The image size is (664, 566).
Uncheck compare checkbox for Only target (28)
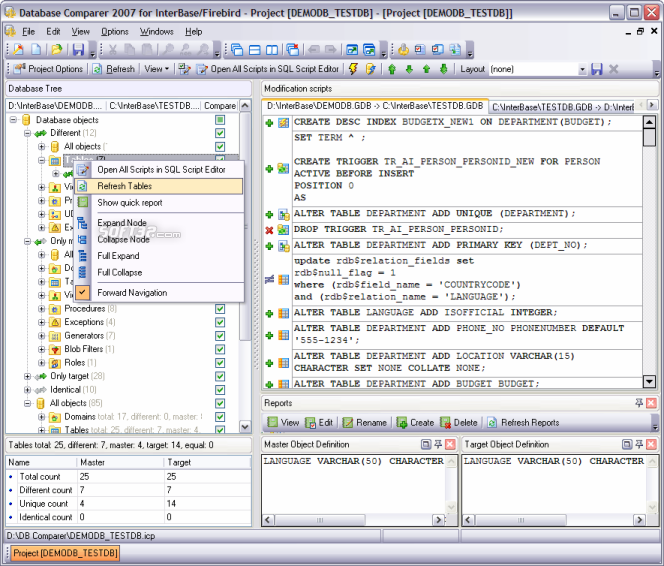click(x=220, y=376)
